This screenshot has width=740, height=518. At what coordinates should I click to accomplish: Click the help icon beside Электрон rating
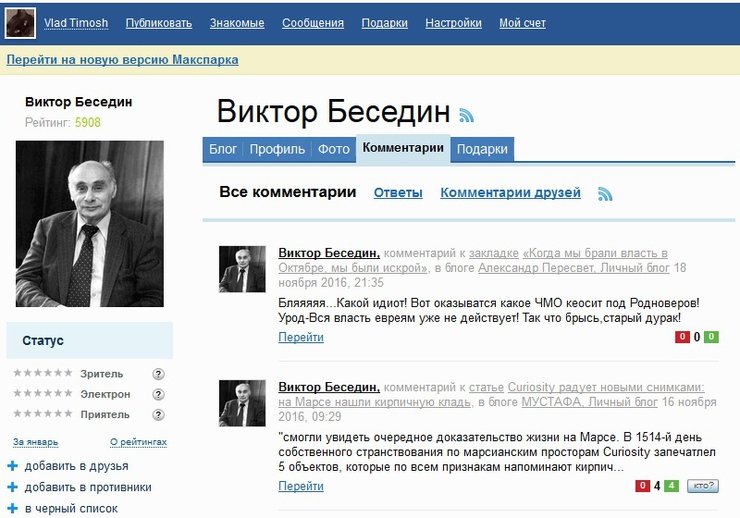158,394
